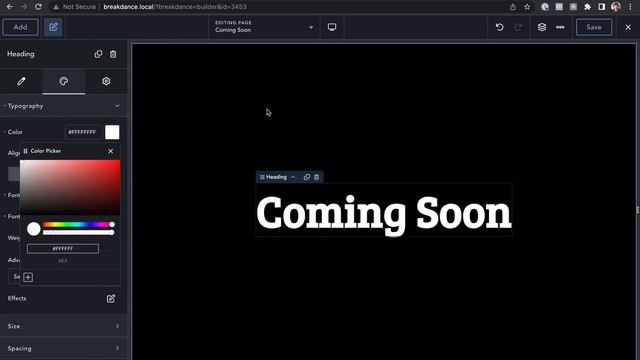Viewport: 640px width, 360px height.
Task: Click the Heading label on canvas toolbar
Action: pos(276,177)
